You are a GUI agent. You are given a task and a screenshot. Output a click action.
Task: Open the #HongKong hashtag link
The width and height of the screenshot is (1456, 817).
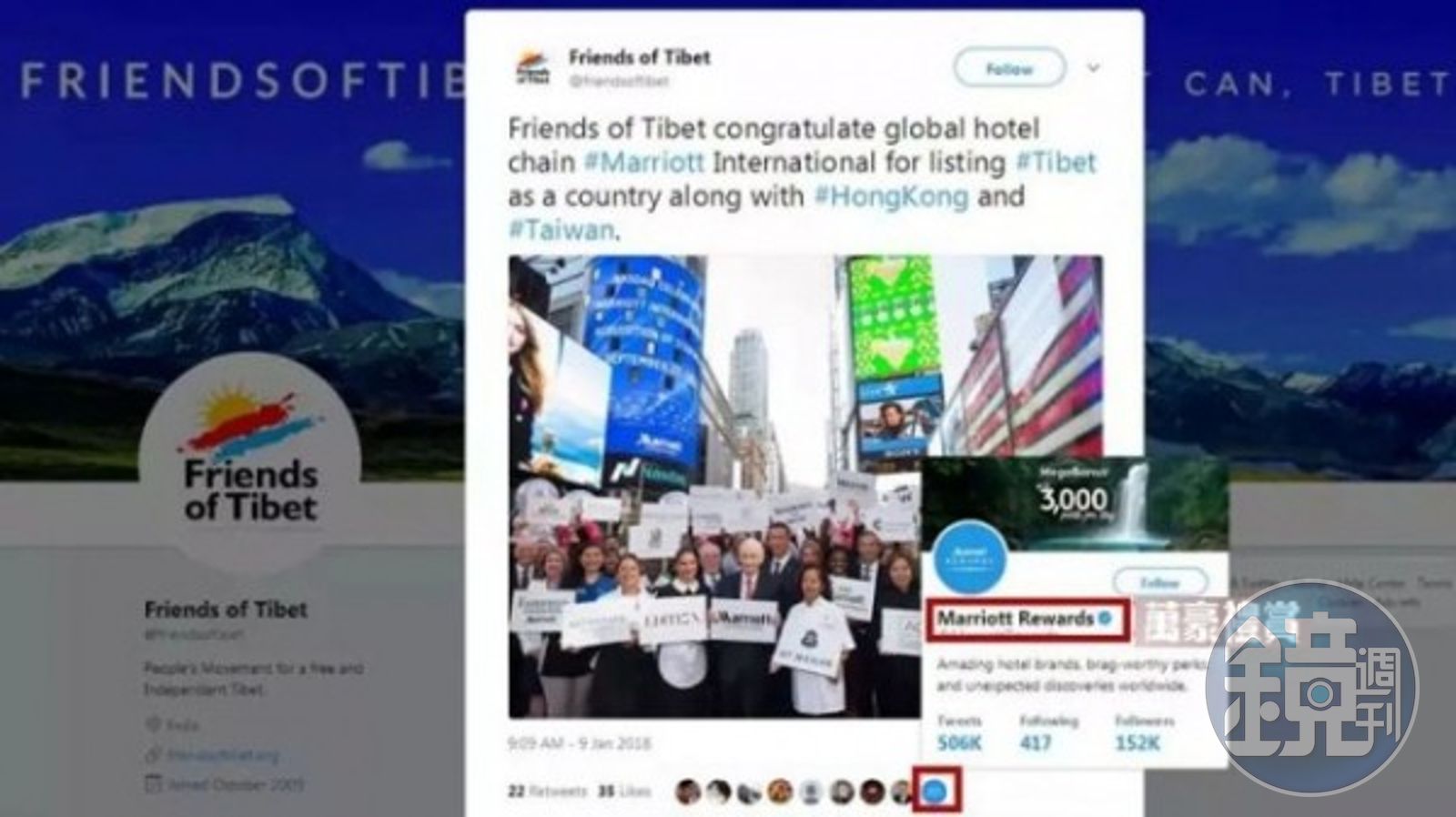890,196
